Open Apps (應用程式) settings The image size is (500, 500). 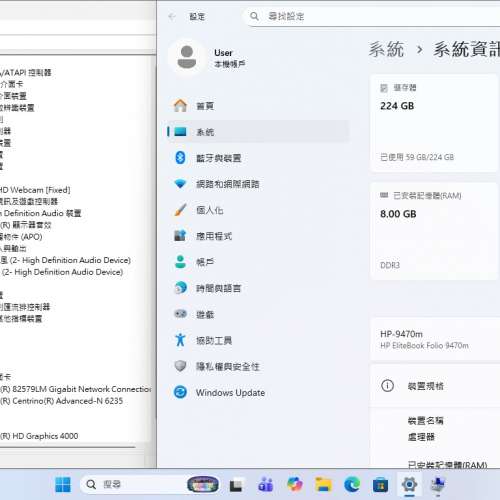coord(258,236)
